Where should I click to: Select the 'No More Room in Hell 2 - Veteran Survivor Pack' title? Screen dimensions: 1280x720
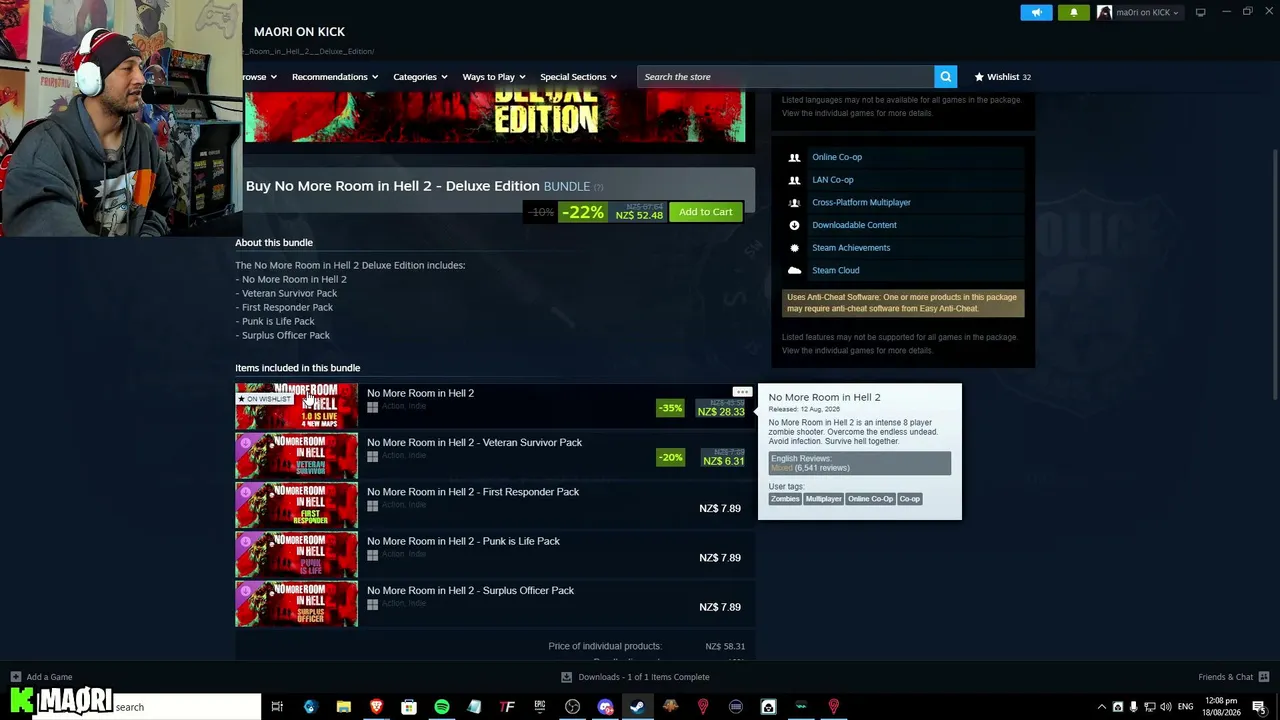pyautogui.click(x=474, y=442)
